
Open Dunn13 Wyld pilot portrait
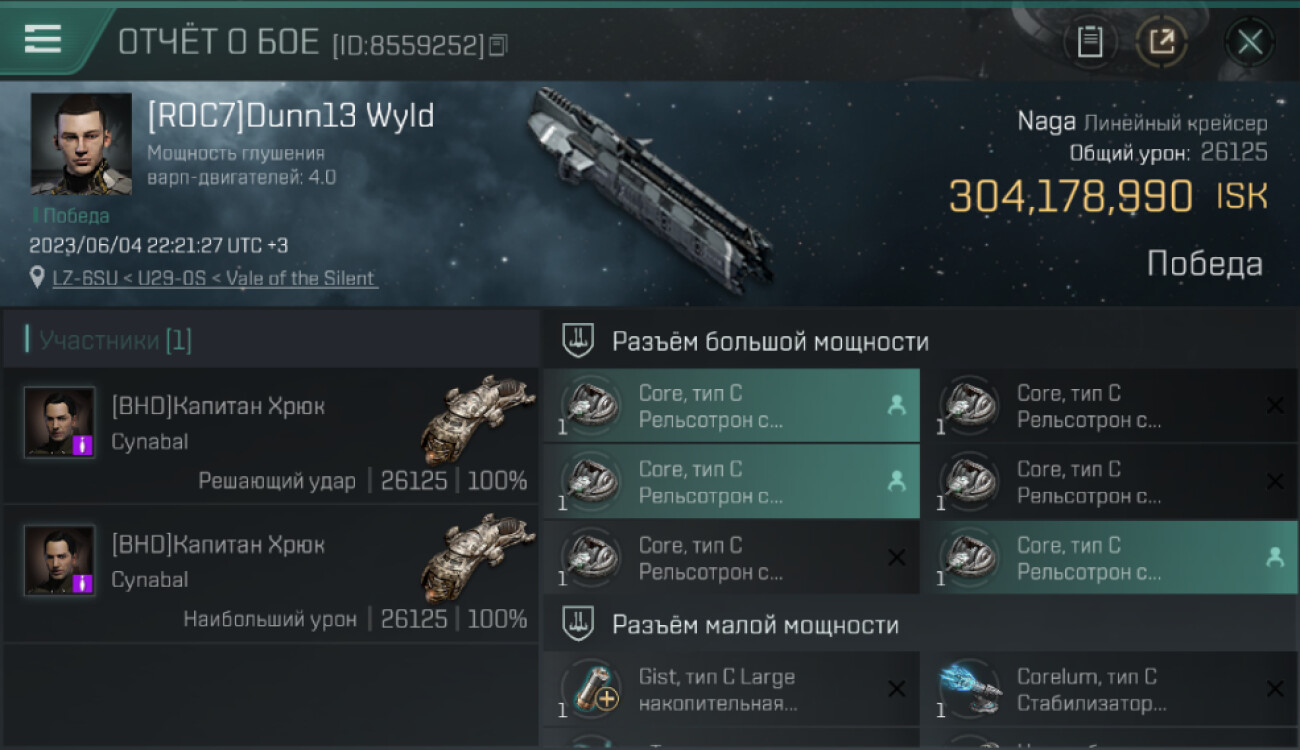coord(81,144)
